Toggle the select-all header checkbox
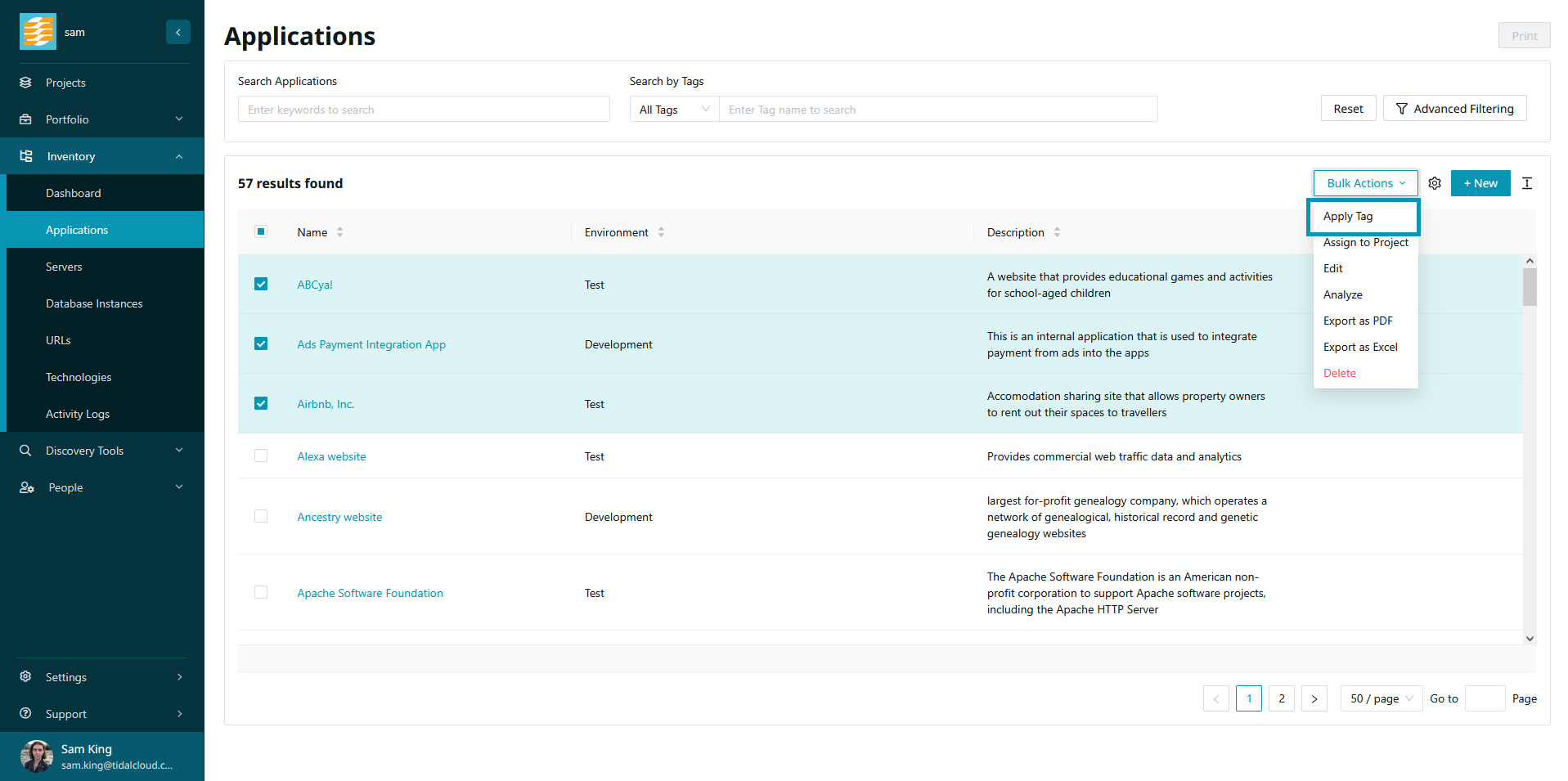 click(x=261, y=232)
